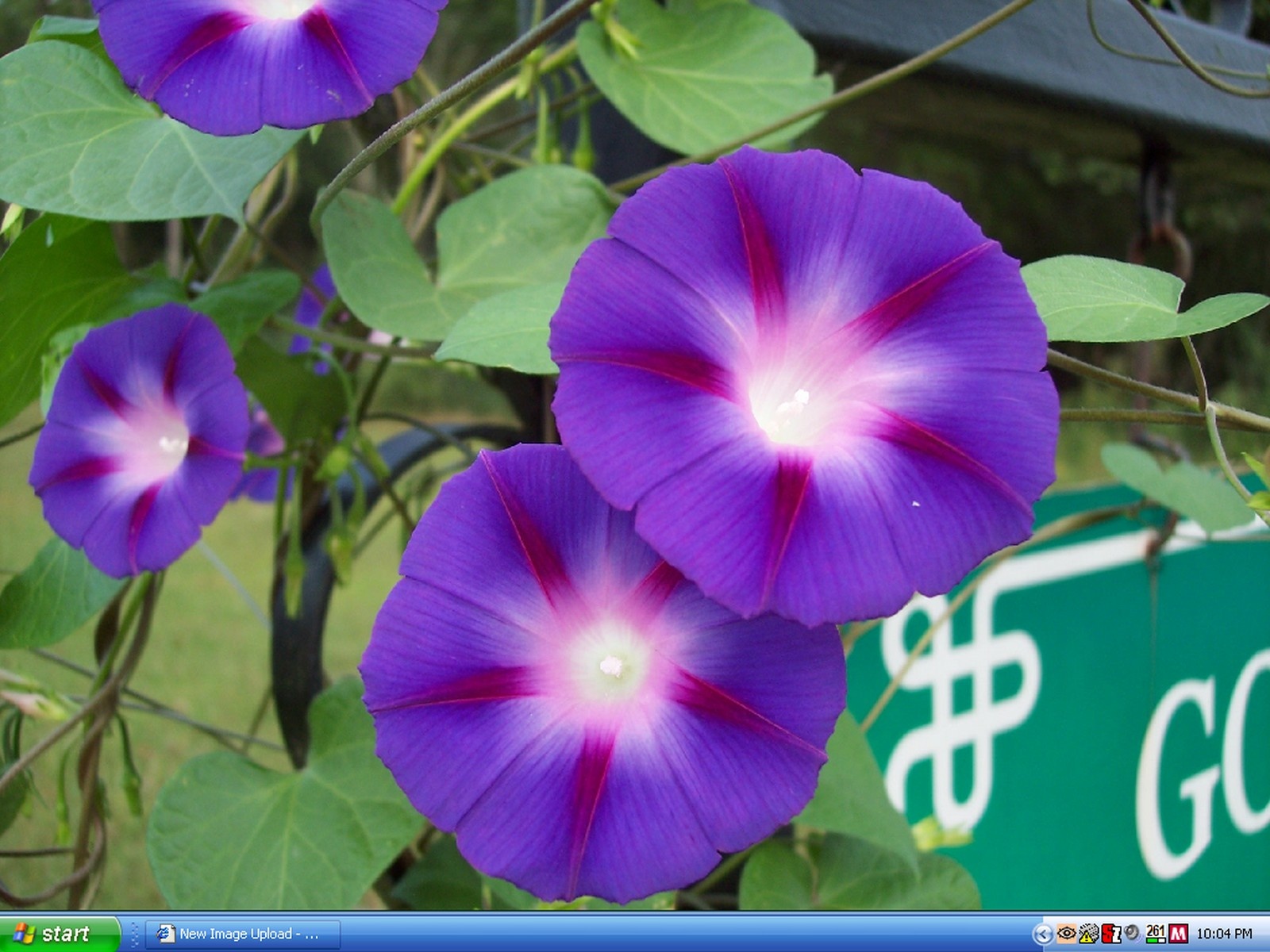Click the cropped purple flower at top-left
Image resolution: width=1270 pixels, height=952 pixels.
pos(270,56)
